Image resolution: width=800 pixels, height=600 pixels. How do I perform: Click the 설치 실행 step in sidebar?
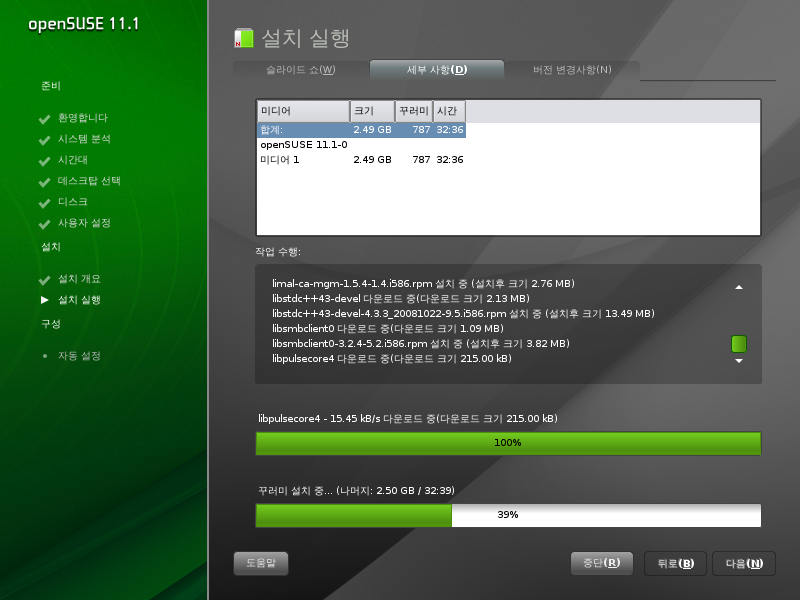pos(79,300)
